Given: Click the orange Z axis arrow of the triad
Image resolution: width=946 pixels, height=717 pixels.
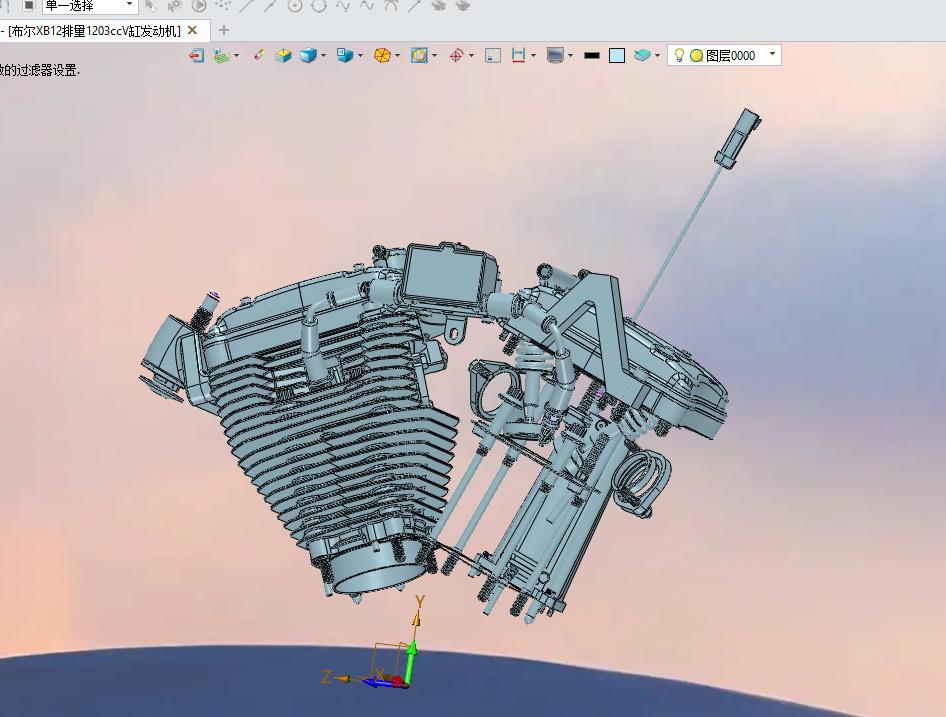Looking at the screenshot, I should click(341, 679).
